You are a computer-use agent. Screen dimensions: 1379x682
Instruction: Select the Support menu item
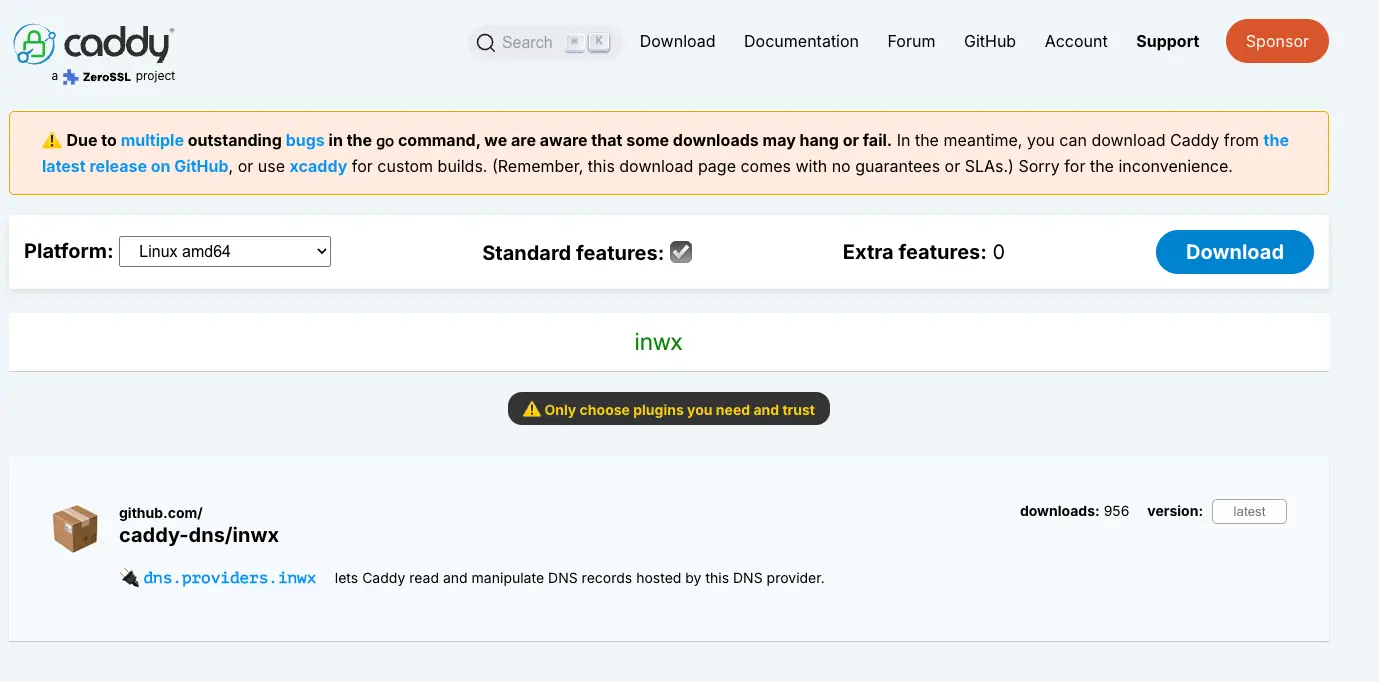(1167, 41)
